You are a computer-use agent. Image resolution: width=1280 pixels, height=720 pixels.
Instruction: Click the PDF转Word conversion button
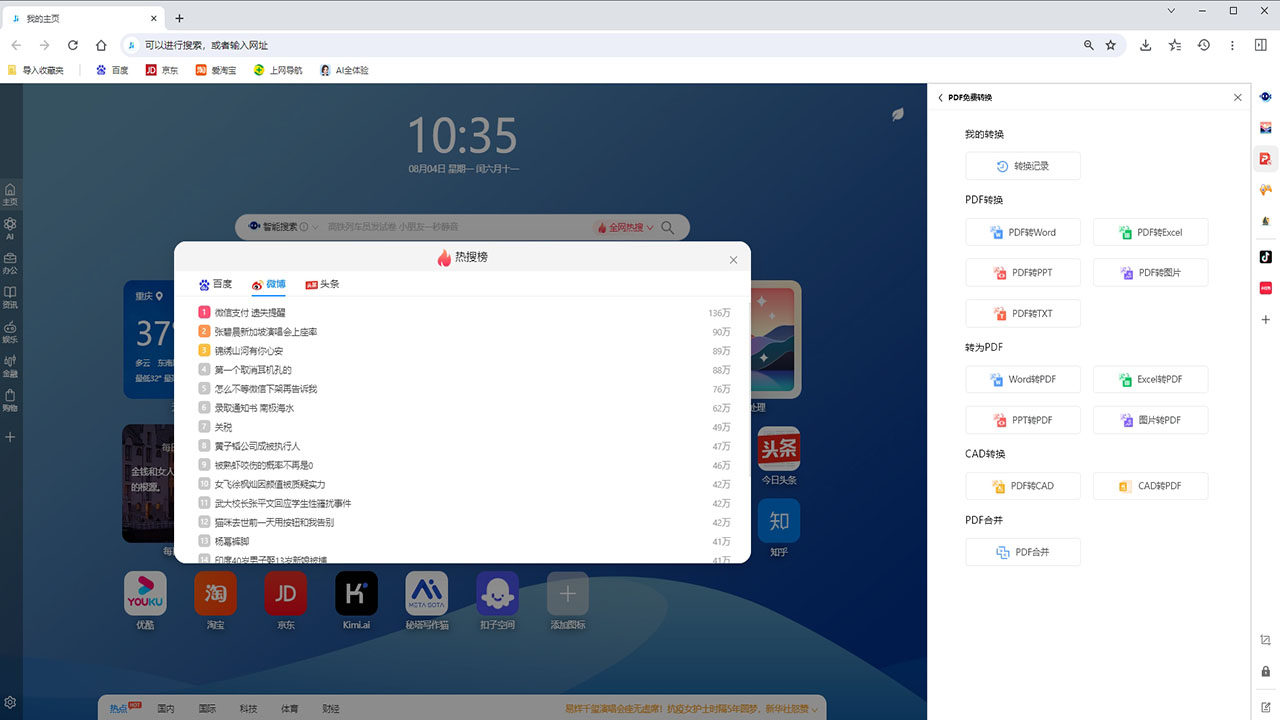tap(1023, 231)
